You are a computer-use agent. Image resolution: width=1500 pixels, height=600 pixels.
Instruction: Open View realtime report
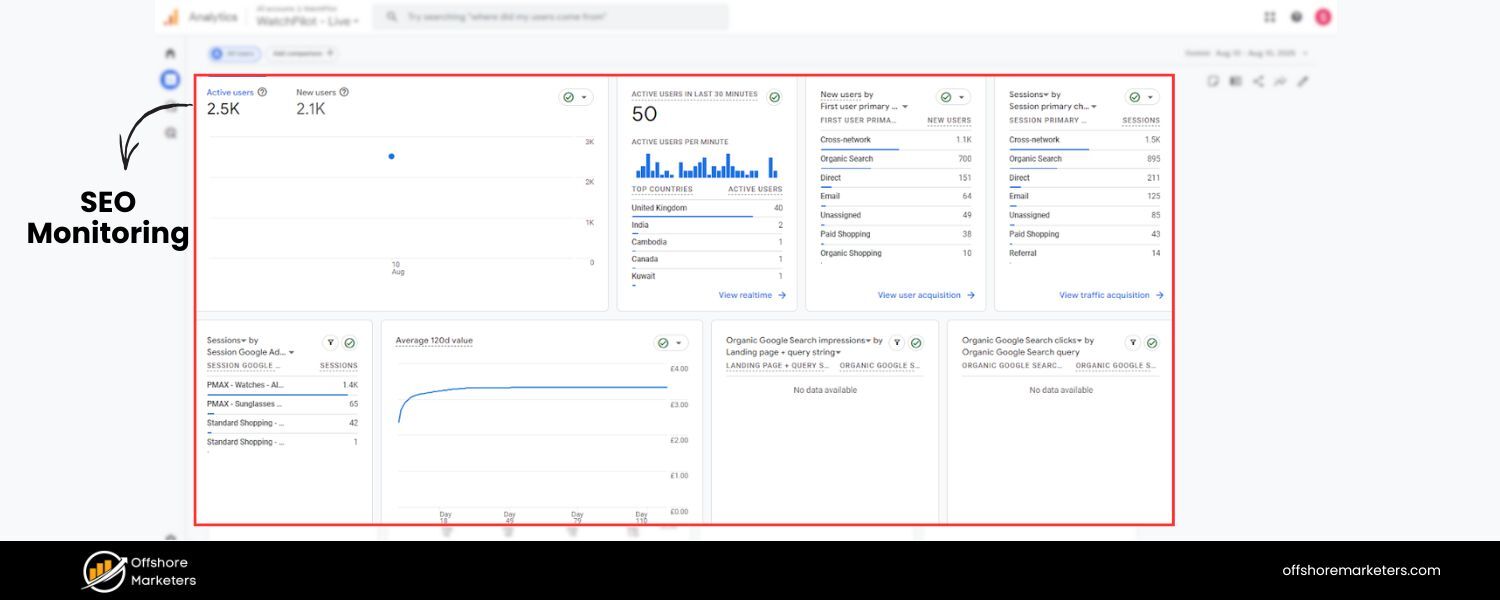[x=750, y=295]
